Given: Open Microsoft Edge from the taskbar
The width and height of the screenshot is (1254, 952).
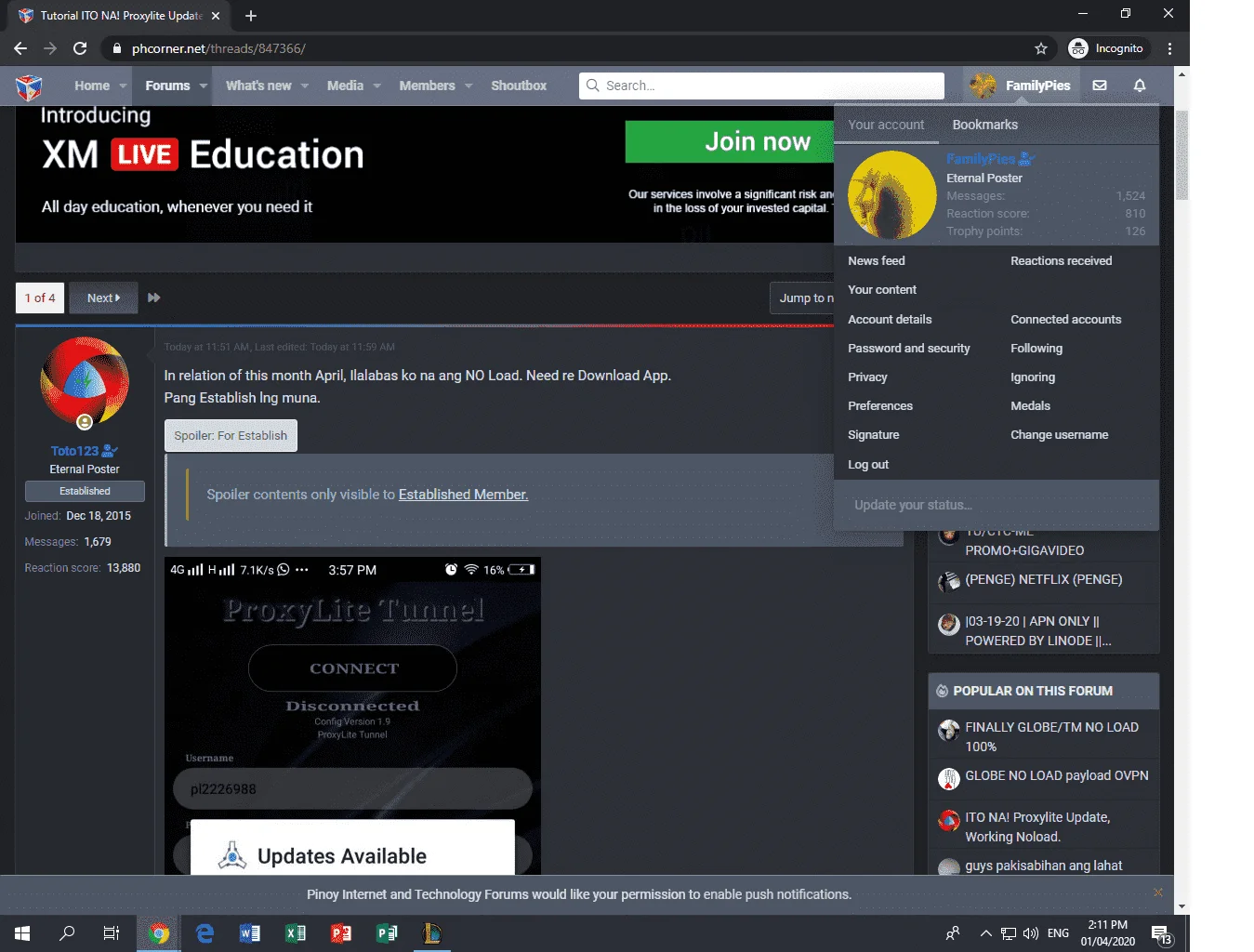Looking at the screenshot, I should (205, 933).
